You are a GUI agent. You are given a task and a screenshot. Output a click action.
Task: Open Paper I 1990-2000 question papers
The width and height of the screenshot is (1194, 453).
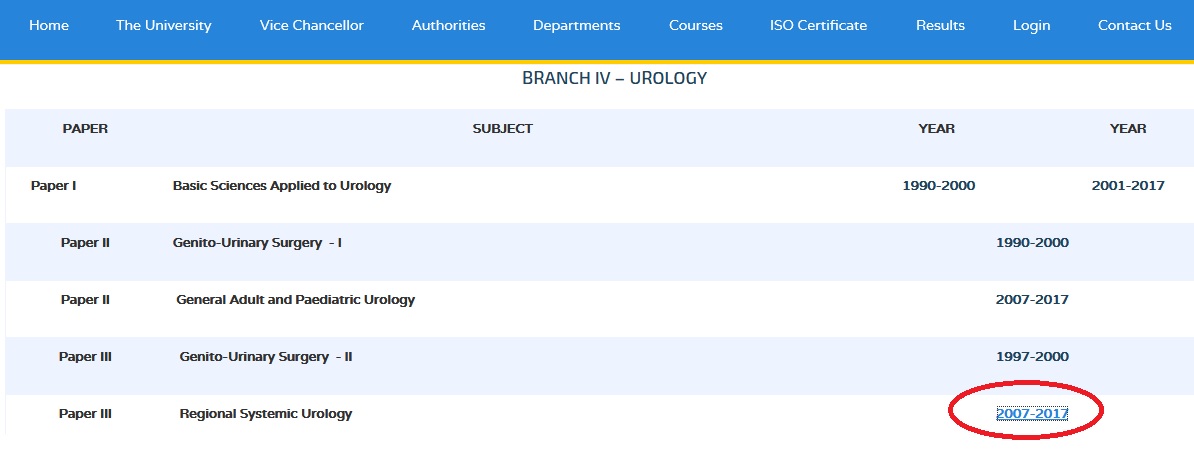point(938,185)
